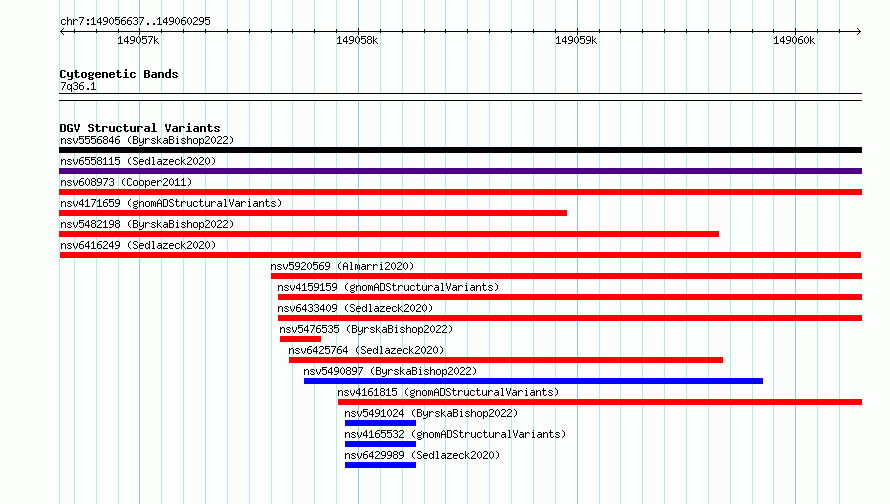Select the red bar for nsv4159159
Viewport: 890px width, 504px height.
point(570,297)
